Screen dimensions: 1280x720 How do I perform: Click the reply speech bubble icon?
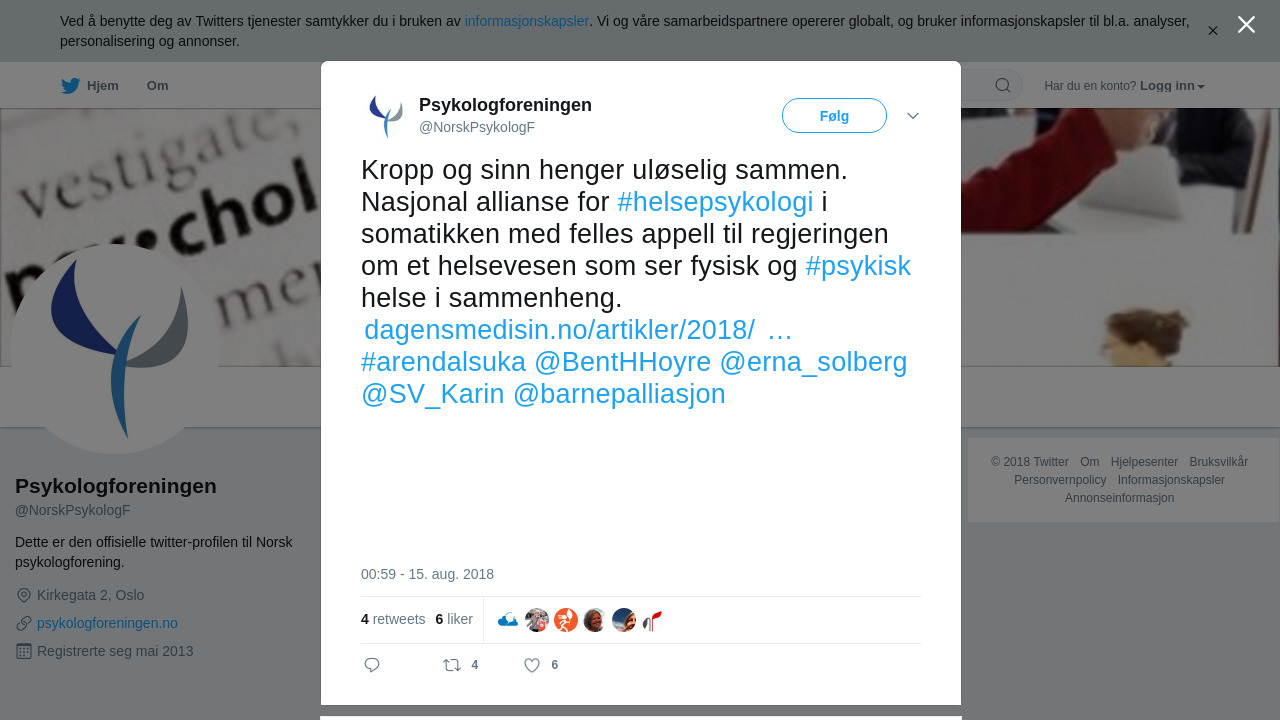click(372, 665)
